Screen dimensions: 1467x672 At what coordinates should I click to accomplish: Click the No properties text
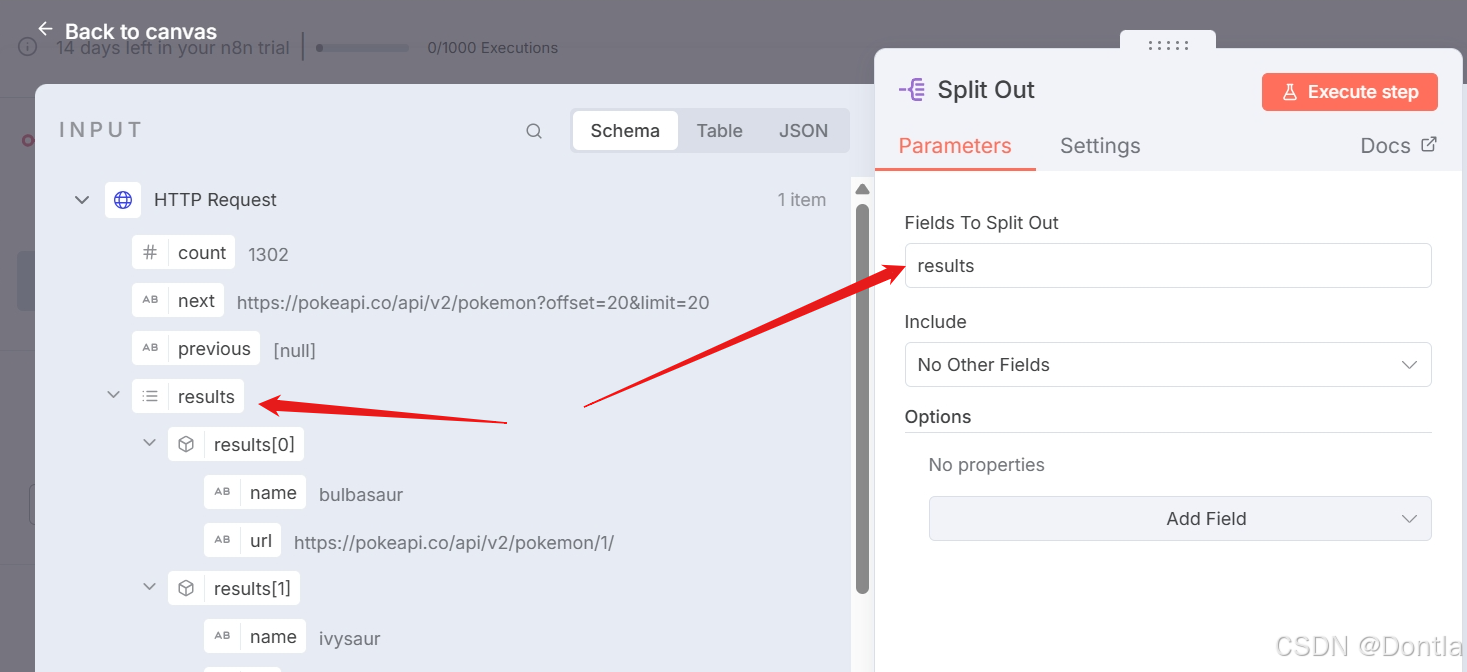(x=986, y=465)
